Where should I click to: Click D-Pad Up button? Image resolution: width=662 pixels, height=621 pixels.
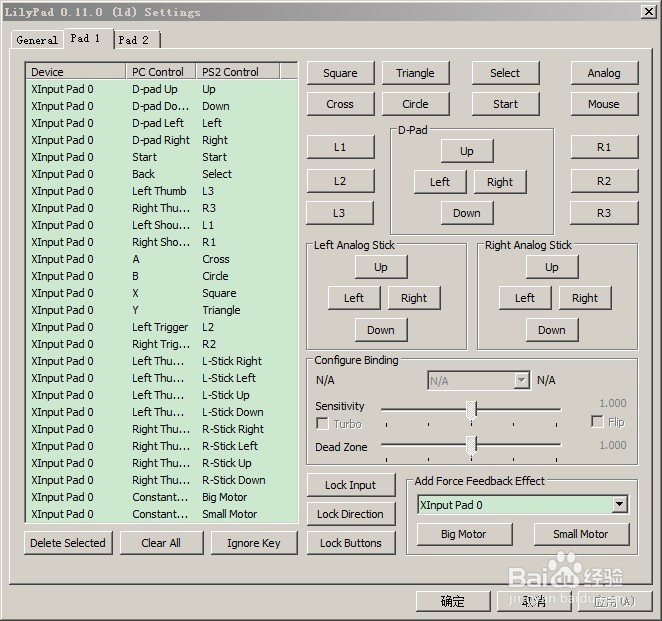467,151
